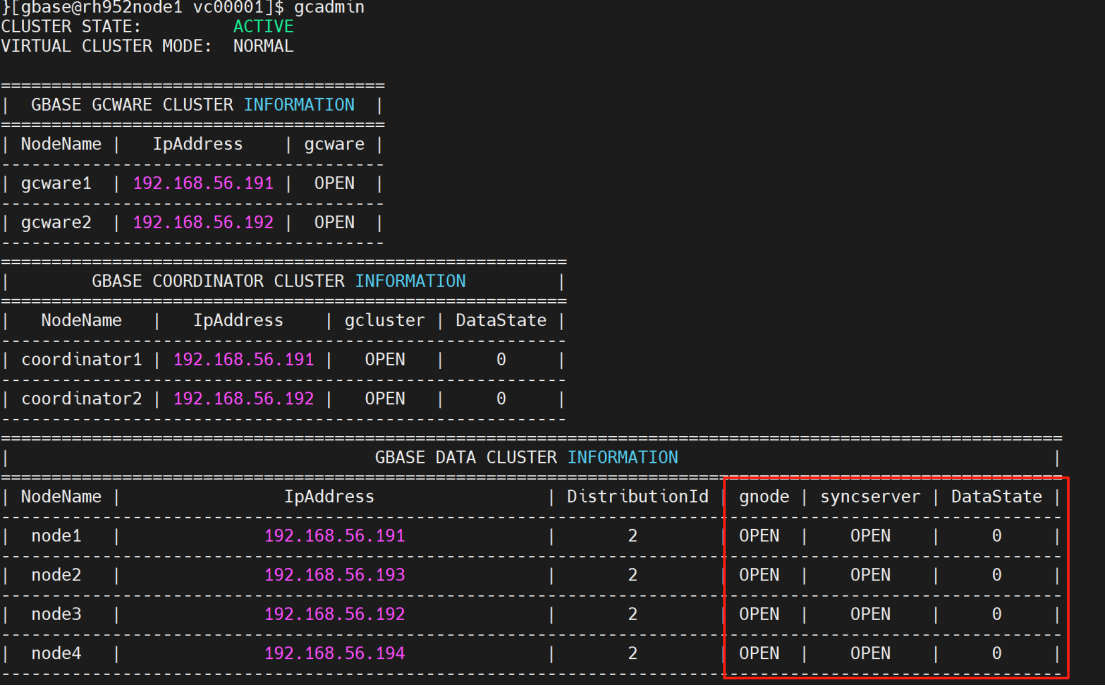The height and width of the screenshot is (686, 1105).
Task: Click the data cluster DataState header
Action: 996,497
